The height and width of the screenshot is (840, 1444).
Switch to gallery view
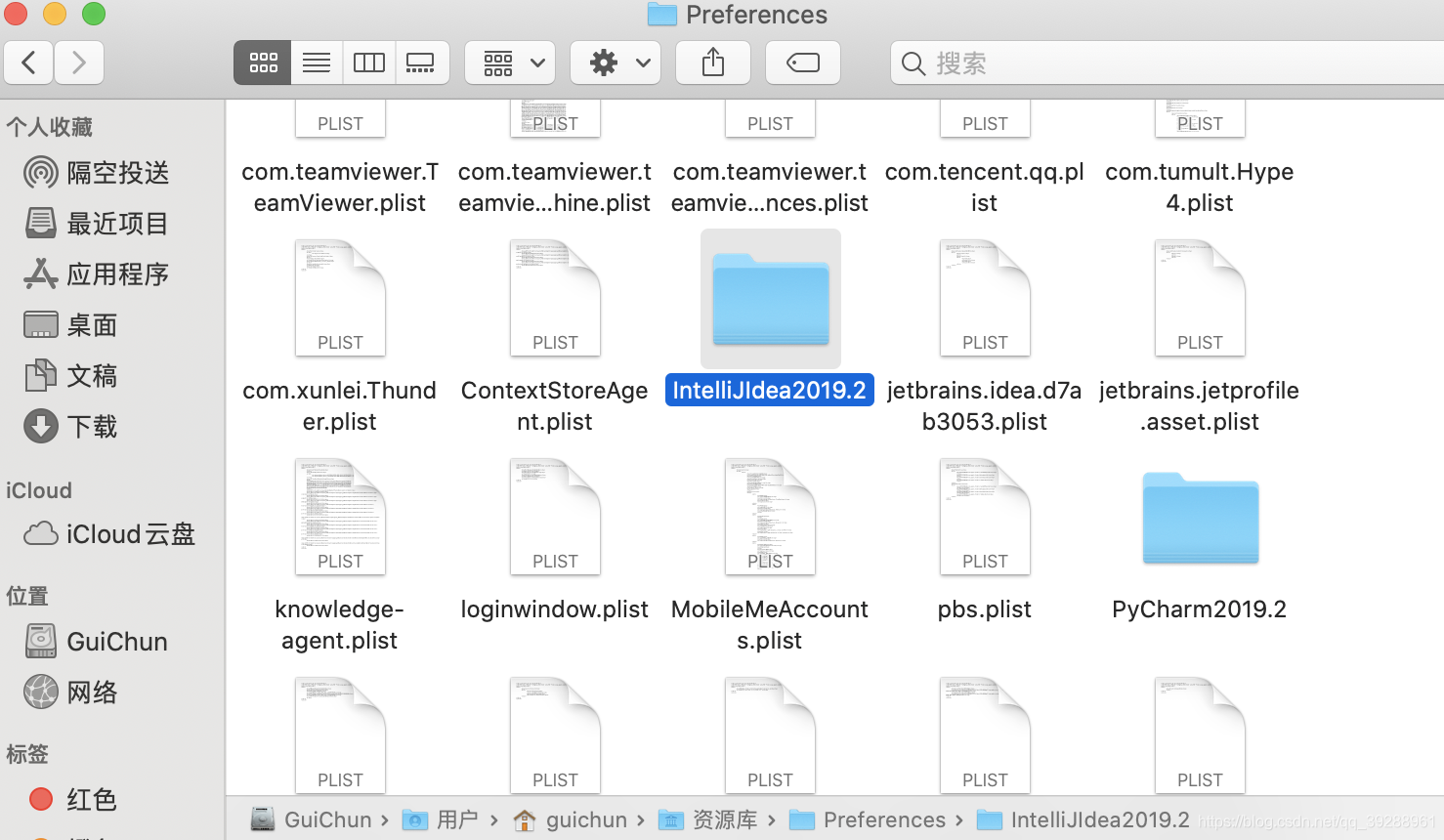[421, 63]
